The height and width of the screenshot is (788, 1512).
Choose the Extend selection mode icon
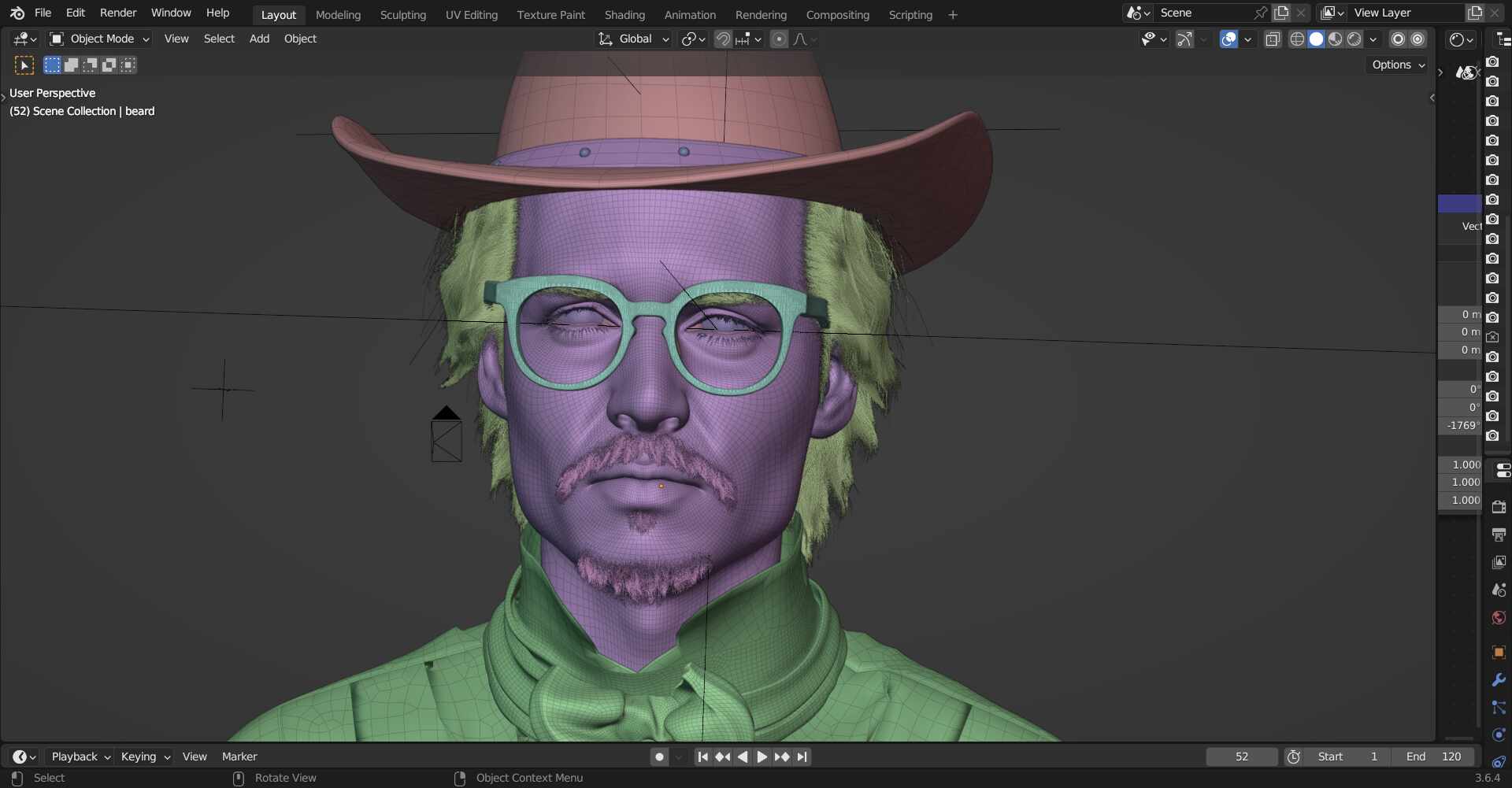click(x=71, y=65)
